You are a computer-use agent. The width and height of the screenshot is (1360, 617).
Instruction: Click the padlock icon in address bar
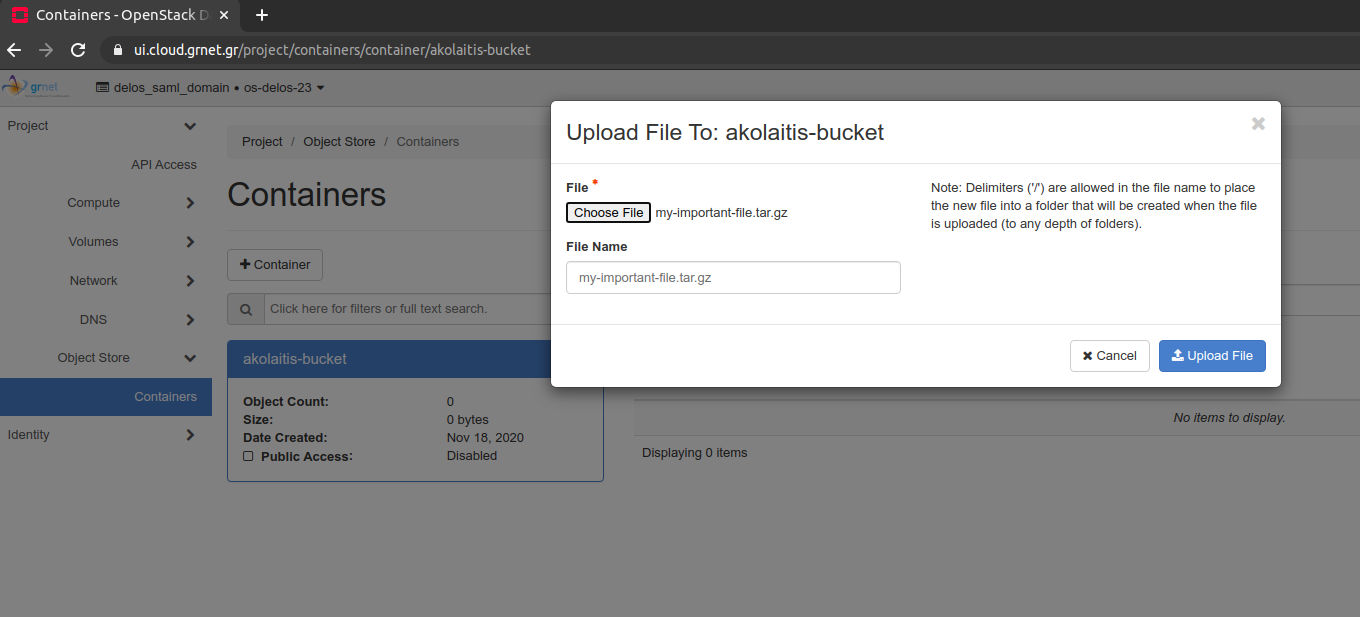click(x=117, y=50)
